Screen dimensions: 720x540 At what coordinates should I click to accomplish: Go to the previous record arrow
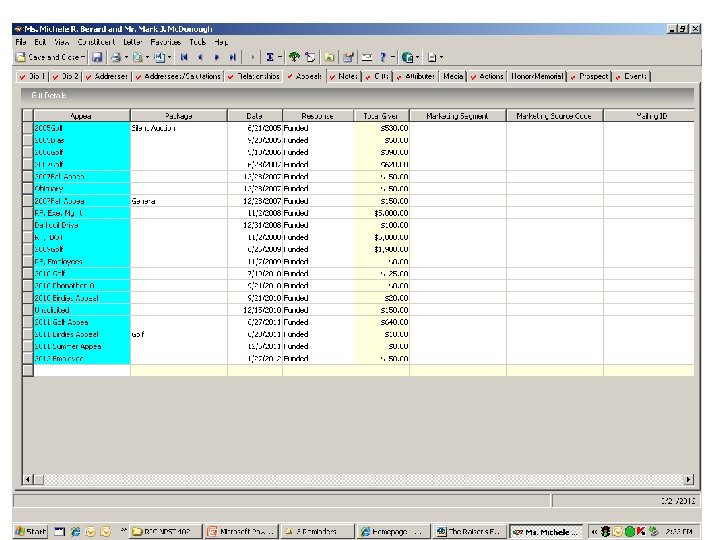point(200,57)
